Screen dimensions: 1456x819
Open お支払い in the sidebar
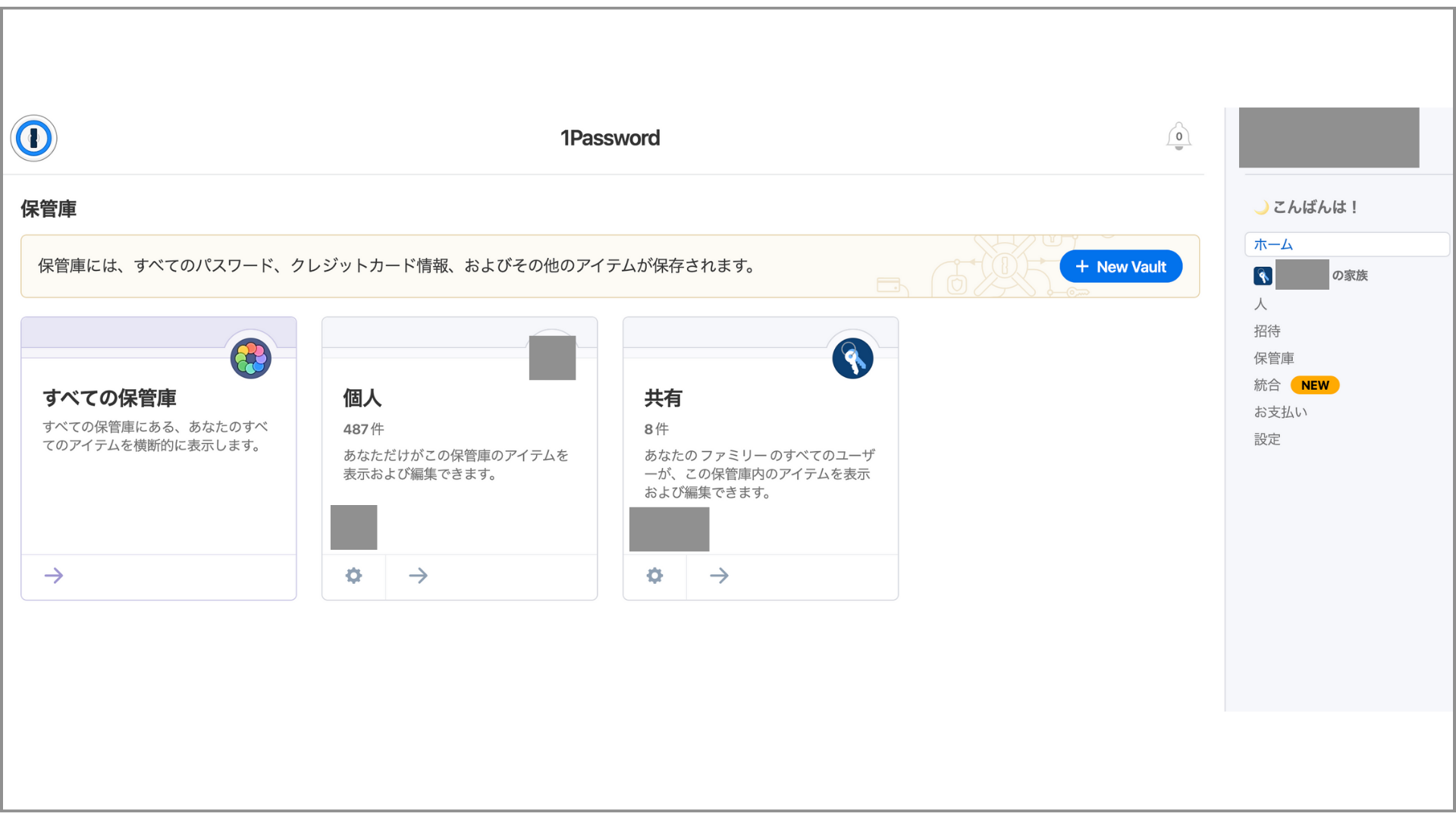click(1280, 412)
